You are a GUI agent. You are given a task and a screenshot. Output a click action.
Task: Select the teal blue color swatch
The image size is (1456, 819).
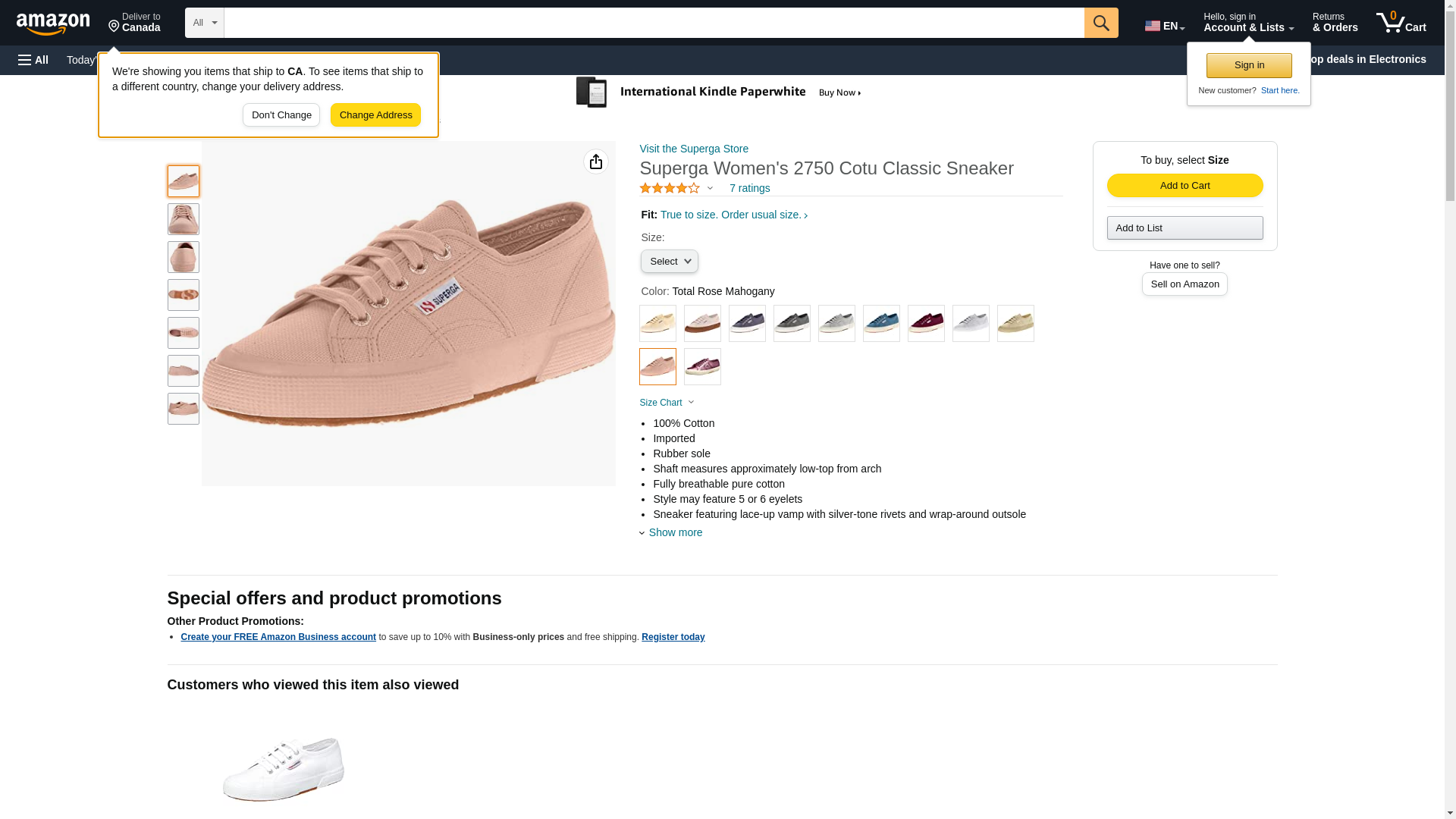pyautogui.click(x=881, y=324)
